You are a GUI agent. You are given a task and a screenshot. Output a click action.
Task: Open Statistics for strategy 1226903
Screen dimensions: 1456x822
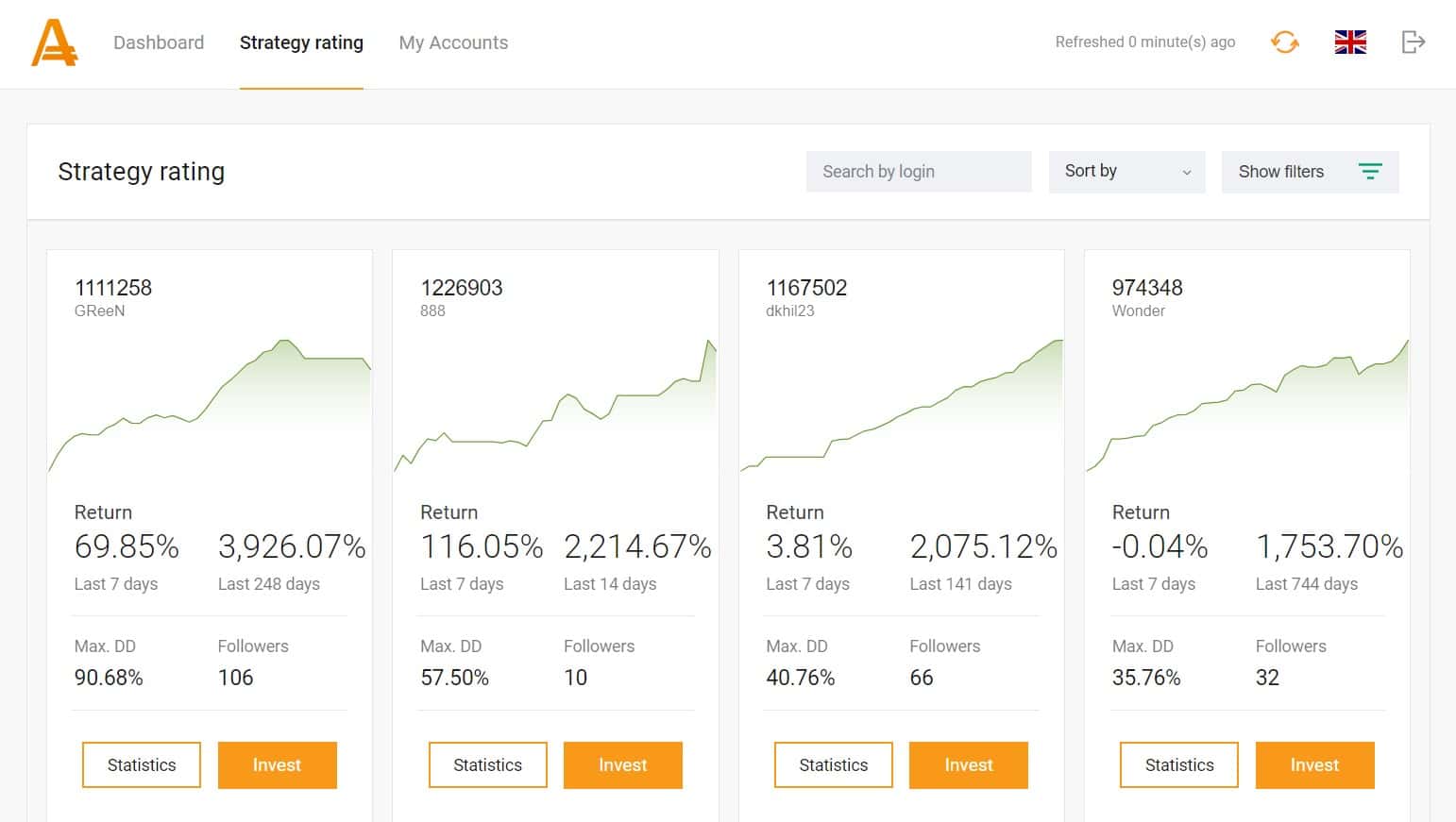(487, 764)
